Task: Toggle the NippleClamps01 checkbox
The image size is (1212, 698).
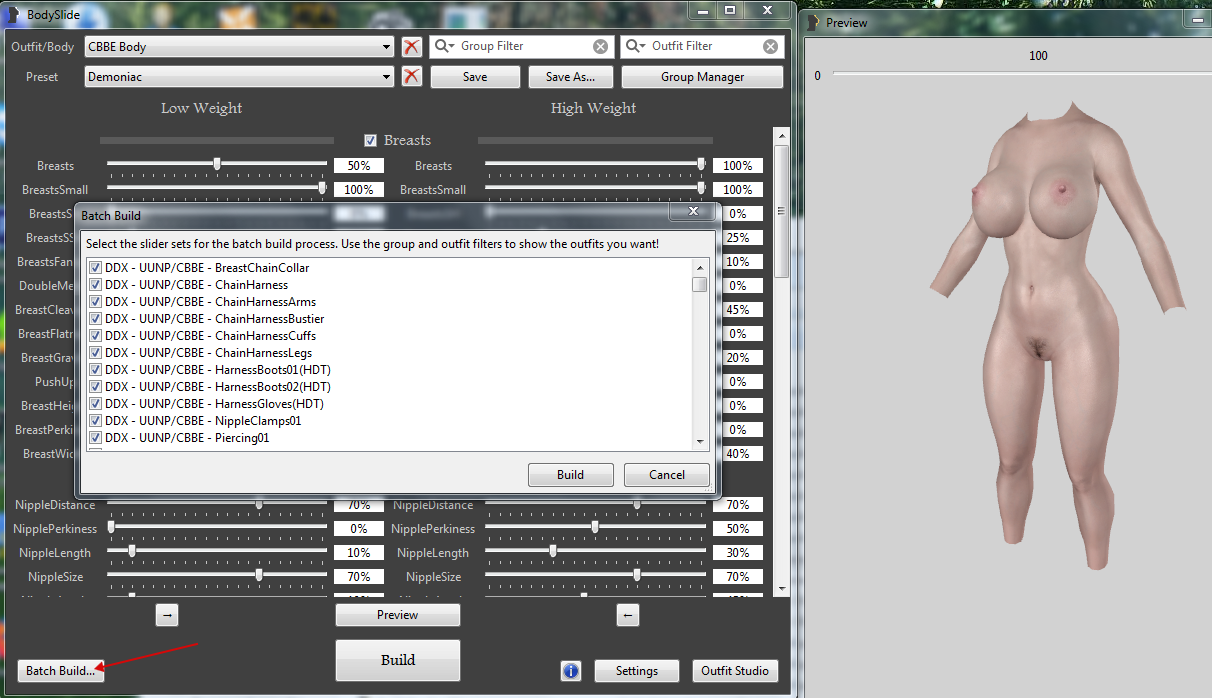Action: 96,421
